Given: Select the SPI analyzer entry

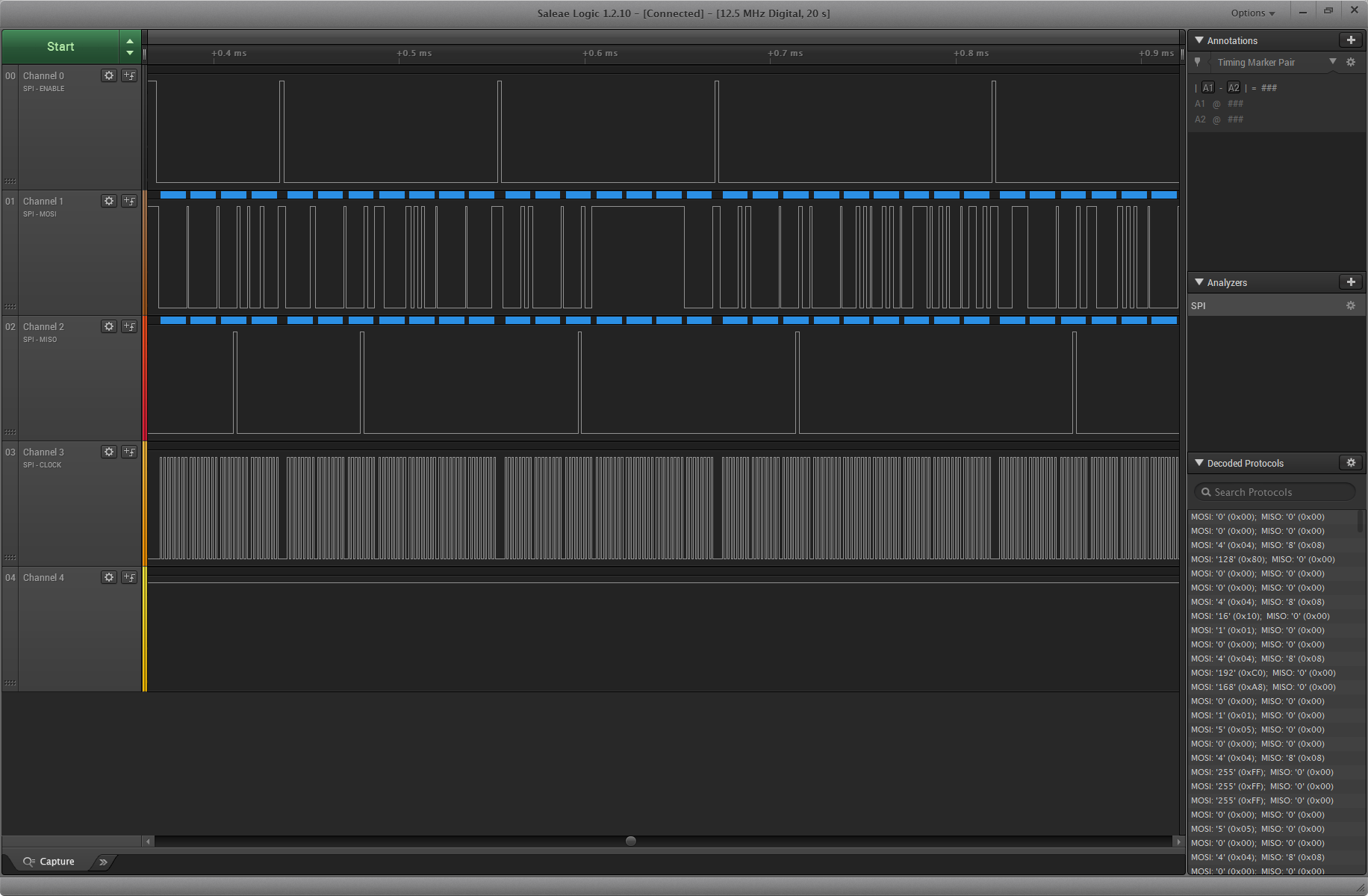Looking at the screenshot, I should [1276, 305].
